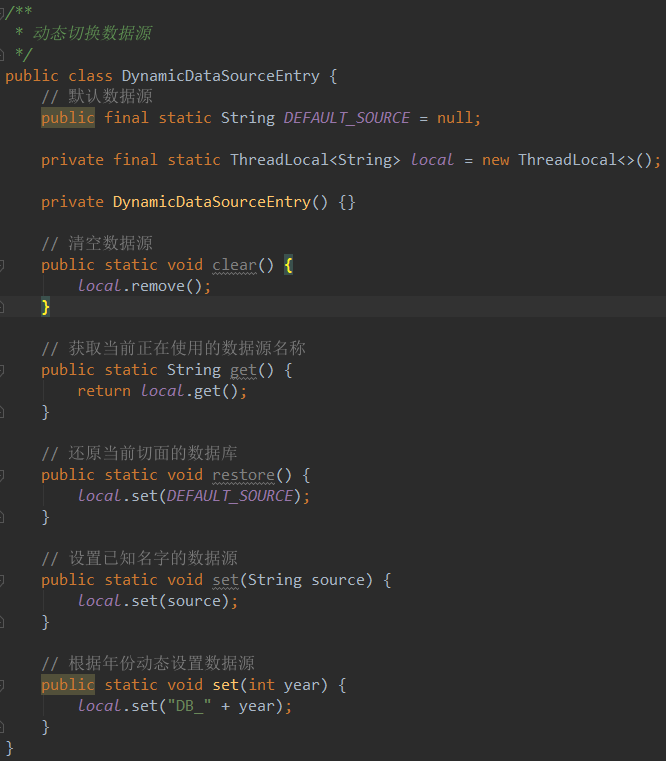Click the final closing brace of the class

click(9, 748)
